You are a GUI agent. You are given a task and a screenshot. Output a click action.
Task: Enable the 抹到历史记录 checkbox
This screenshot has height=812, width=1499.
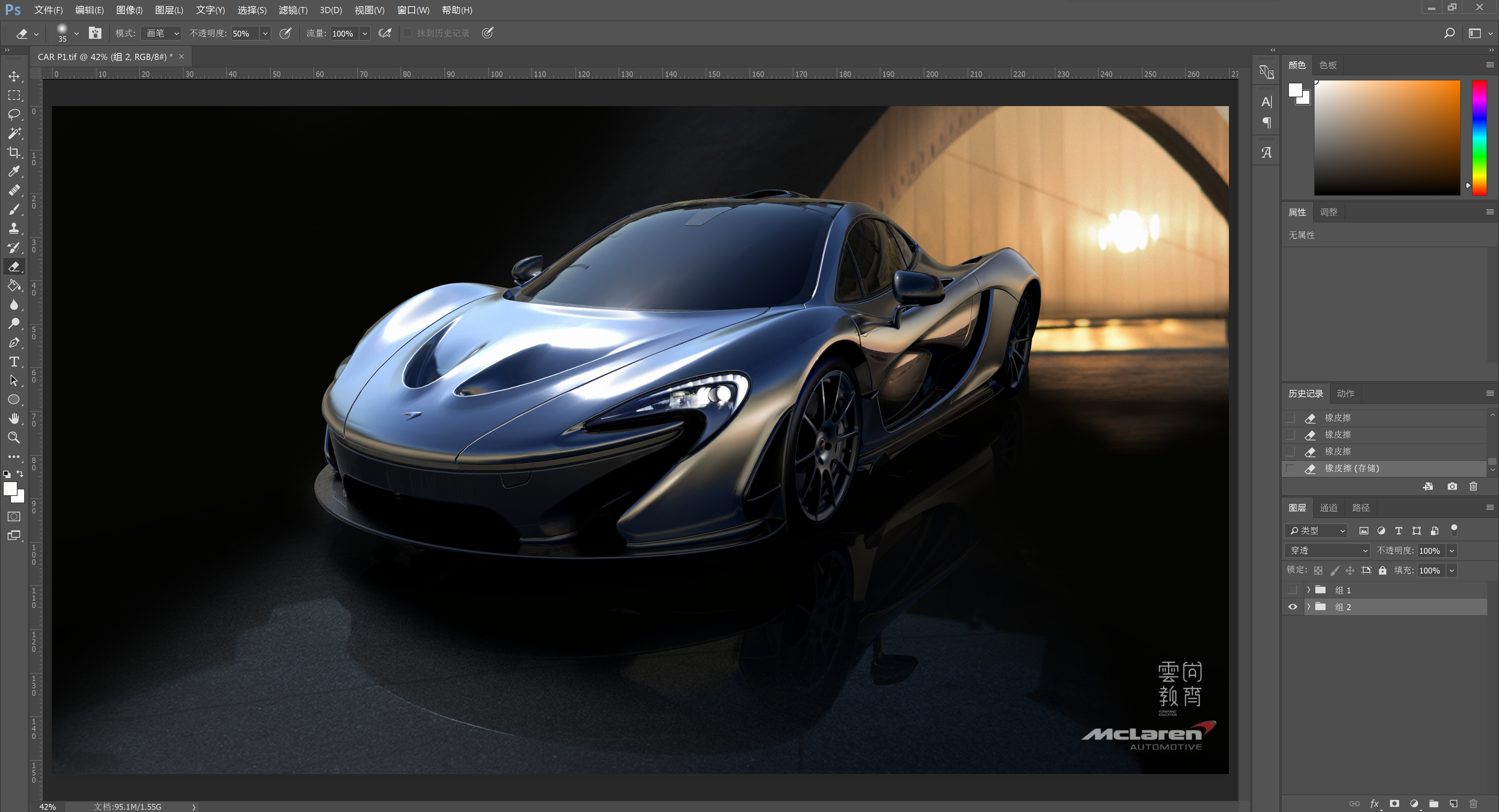click(x=407, y=33)
